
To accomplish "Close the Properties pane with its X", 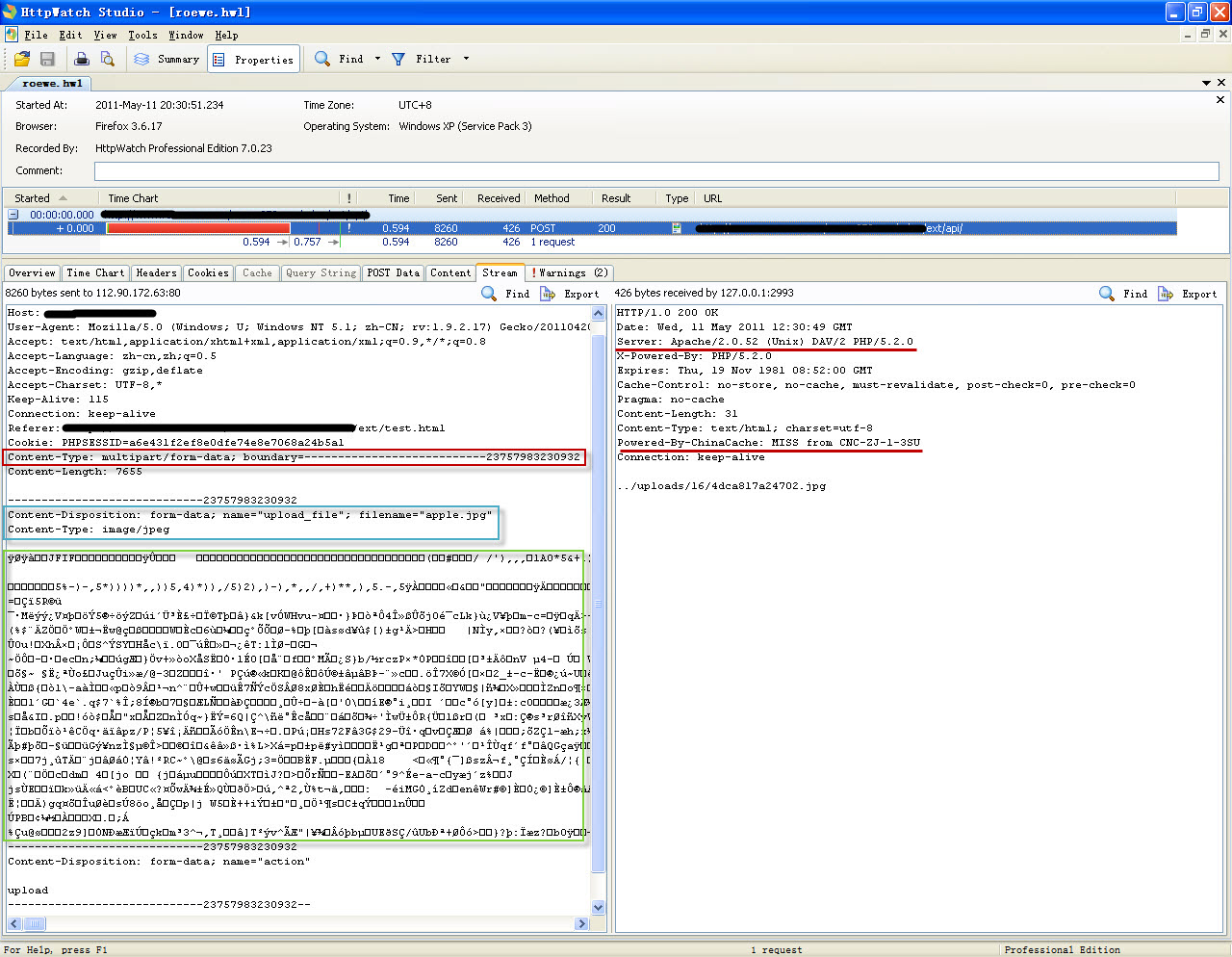I will (x=1220, y=100).
